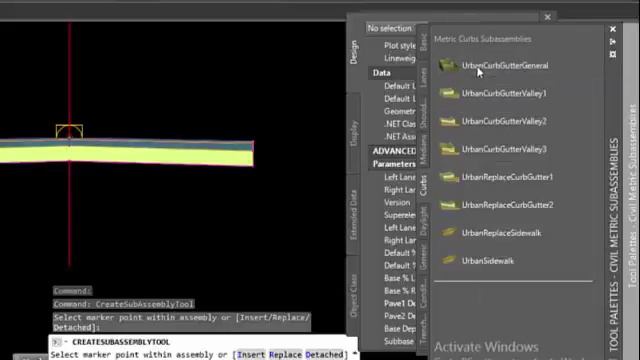Image resolution: width=640 pixels, height=360 pixels.
Task: Switch to the Basic palette tab
Action: click(423, 42)
